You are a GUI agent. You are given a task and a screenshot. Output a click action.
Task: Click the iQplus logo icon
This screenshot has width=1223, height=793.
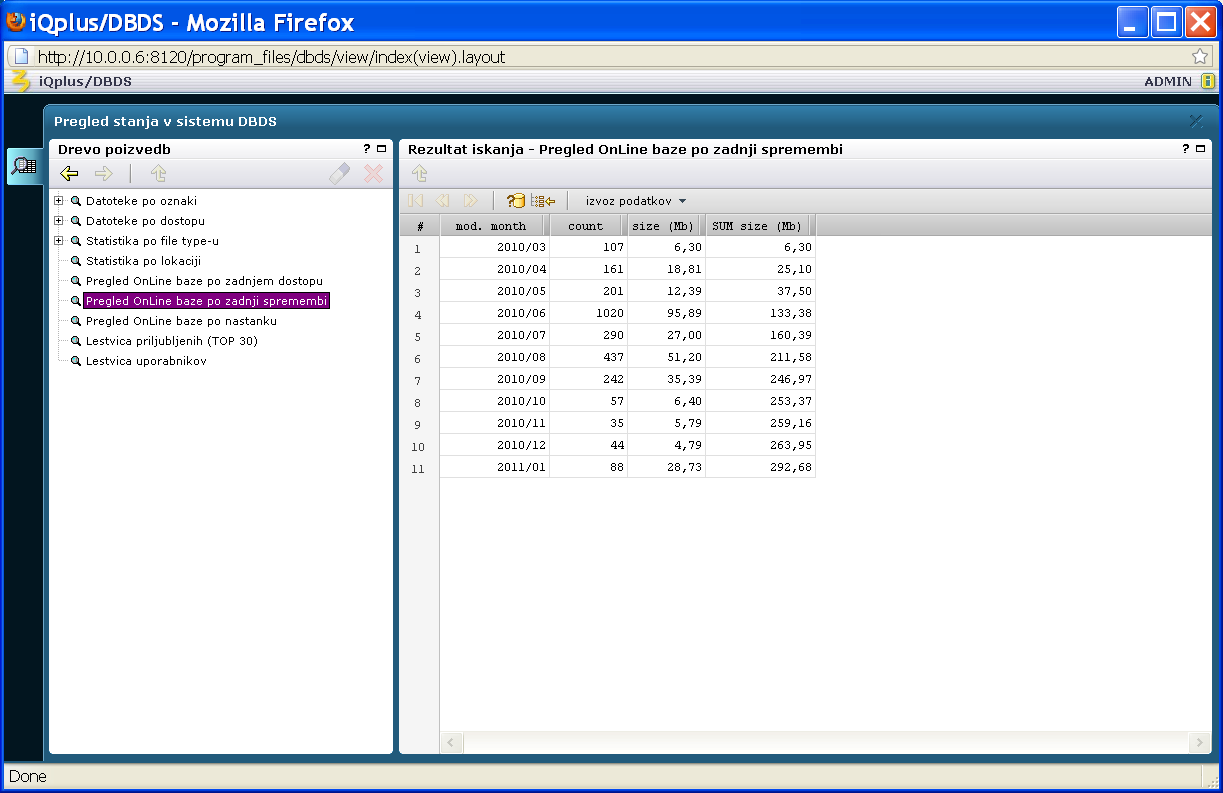(x=20, y=81)
